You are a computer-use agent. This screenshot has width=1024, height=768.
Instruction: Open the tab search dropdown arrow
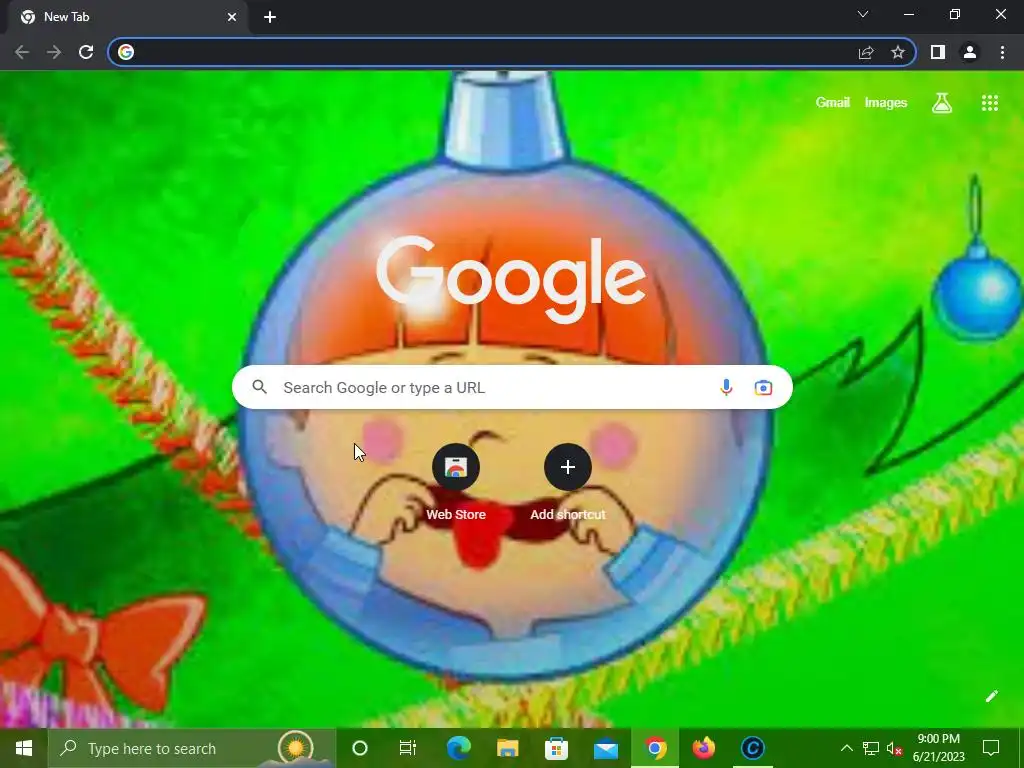coord(863,14)
